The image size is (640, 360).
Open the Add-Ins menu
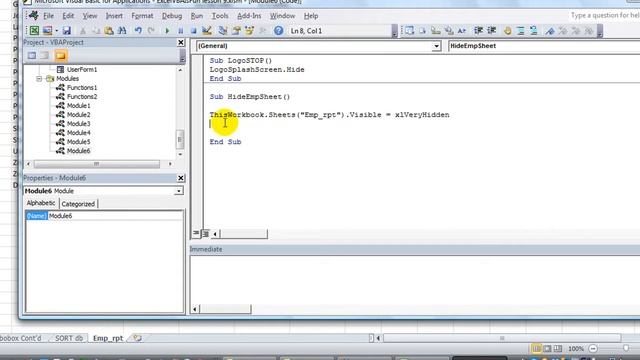249,16
